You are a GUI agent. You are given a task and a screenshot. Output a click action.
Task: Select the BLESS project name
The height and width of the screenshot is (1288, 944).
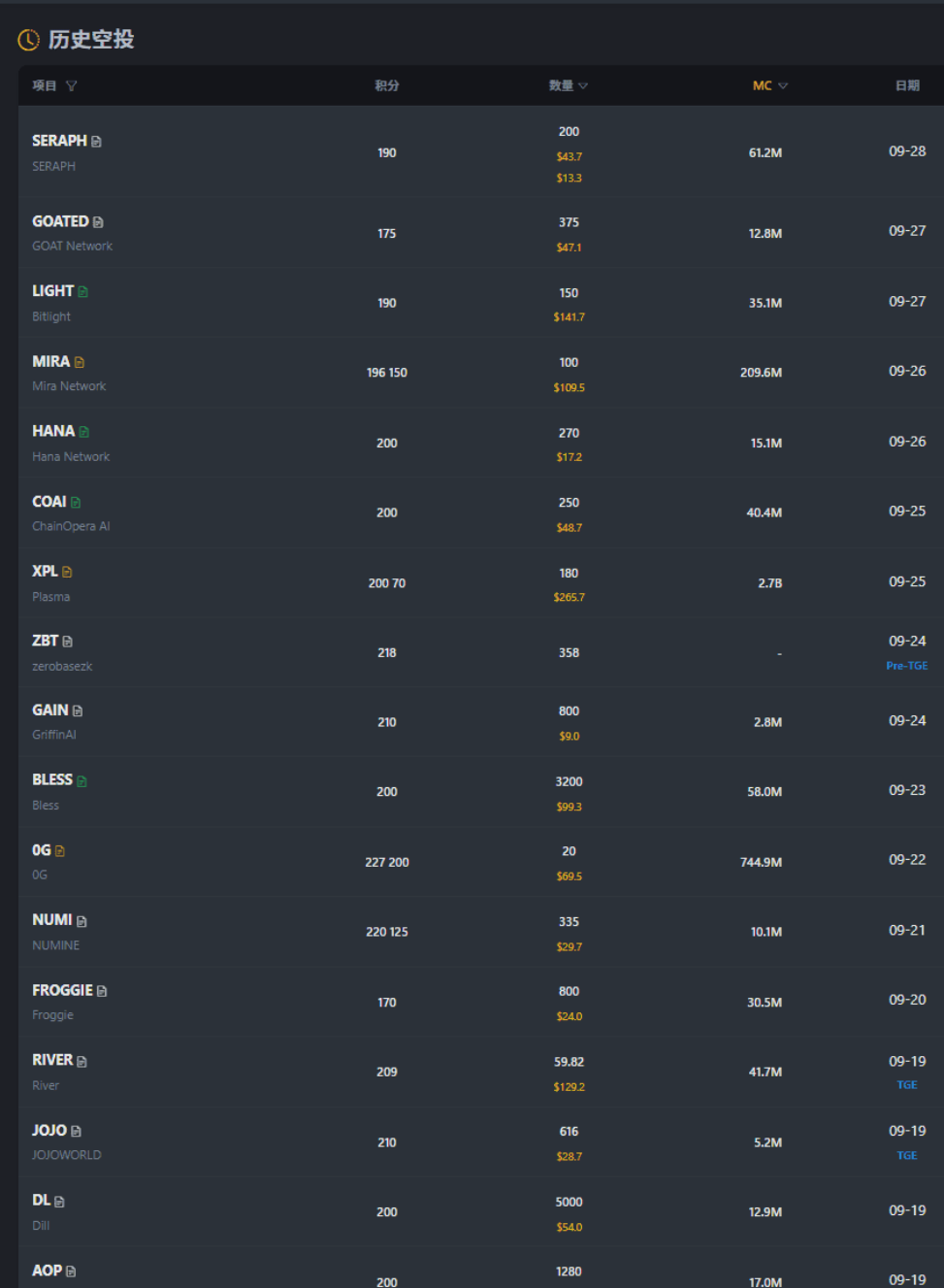pyautogui.click(x=52, y=779)
